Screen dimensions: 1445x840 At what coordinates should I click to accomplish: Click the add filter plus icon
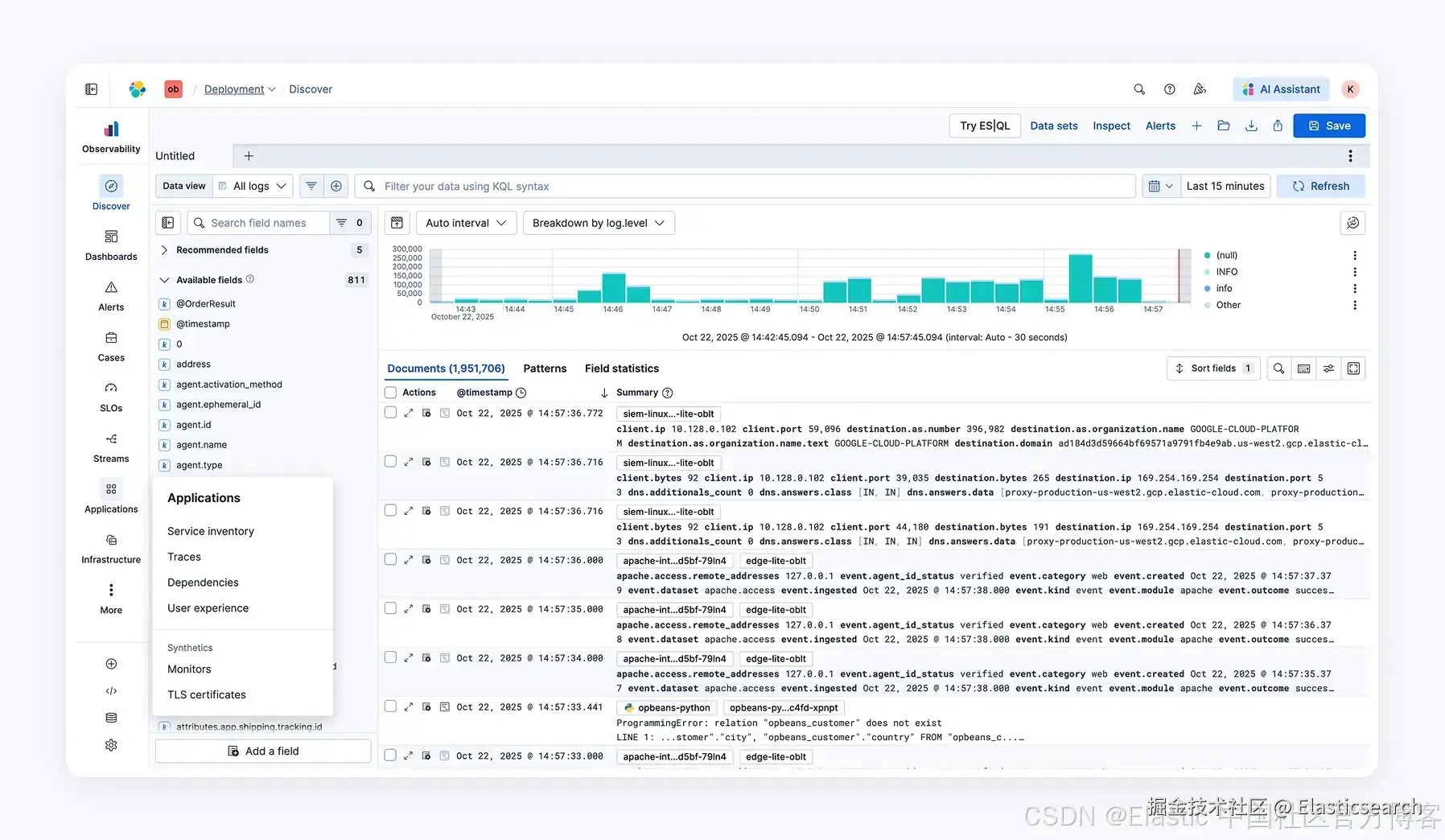coord(336,186)
